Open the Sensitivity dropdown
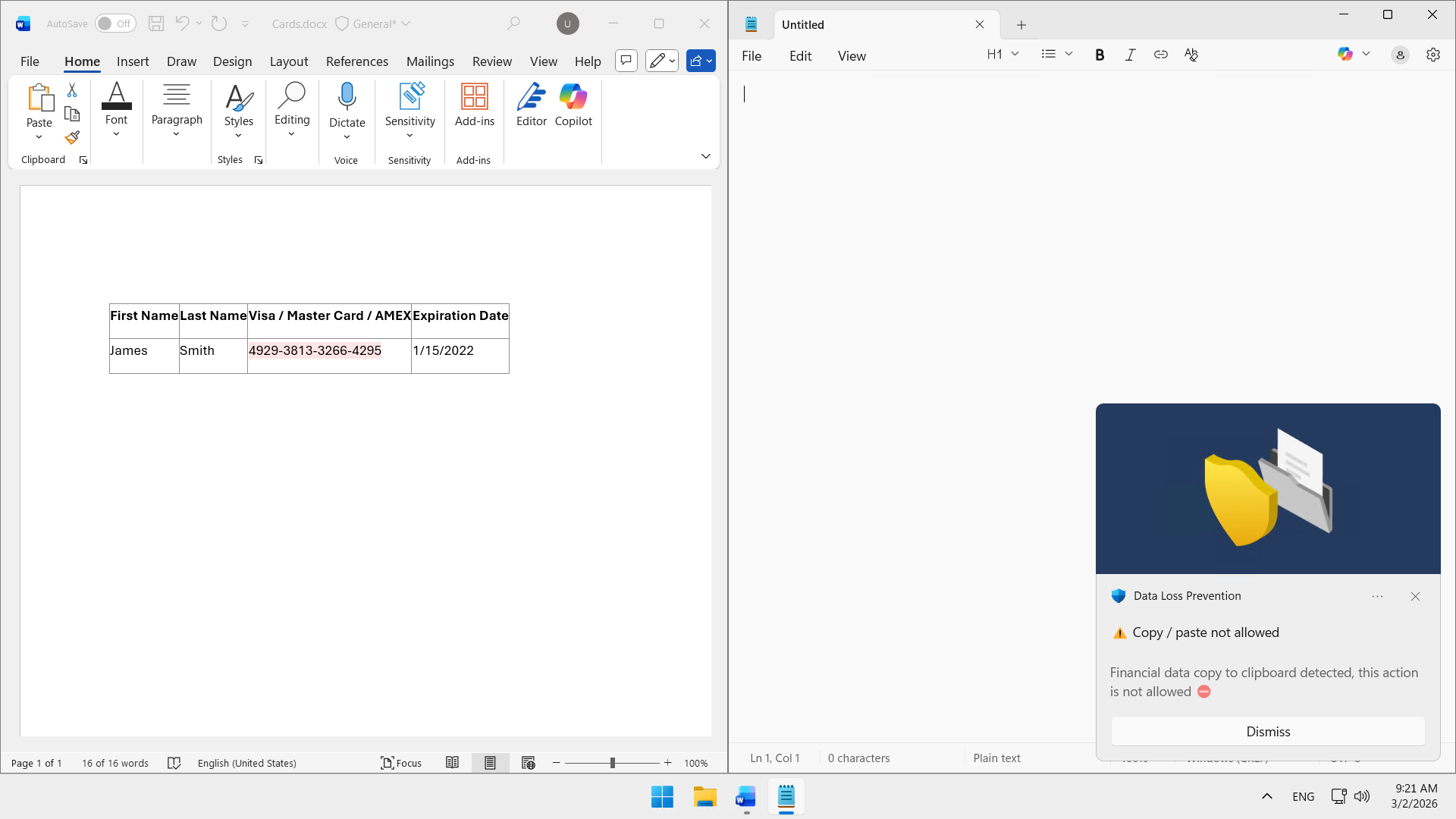 [409, 111]
